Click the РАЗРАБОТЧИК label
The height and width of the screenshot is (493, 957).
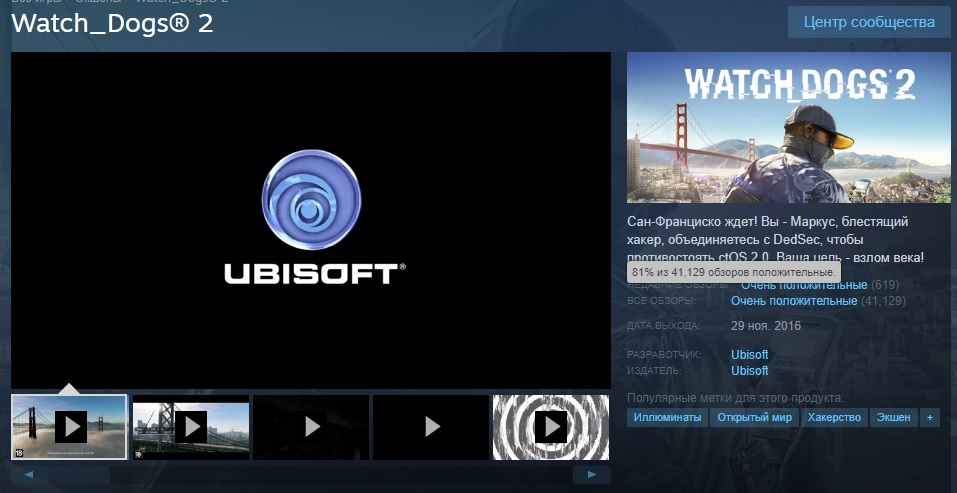click(663, 355)
